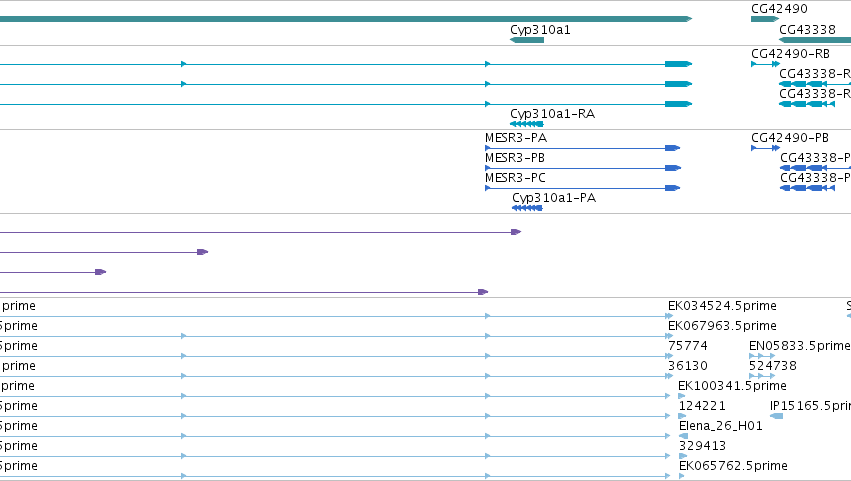
Task: Click the CG42490 gene label
Action: 779,9
